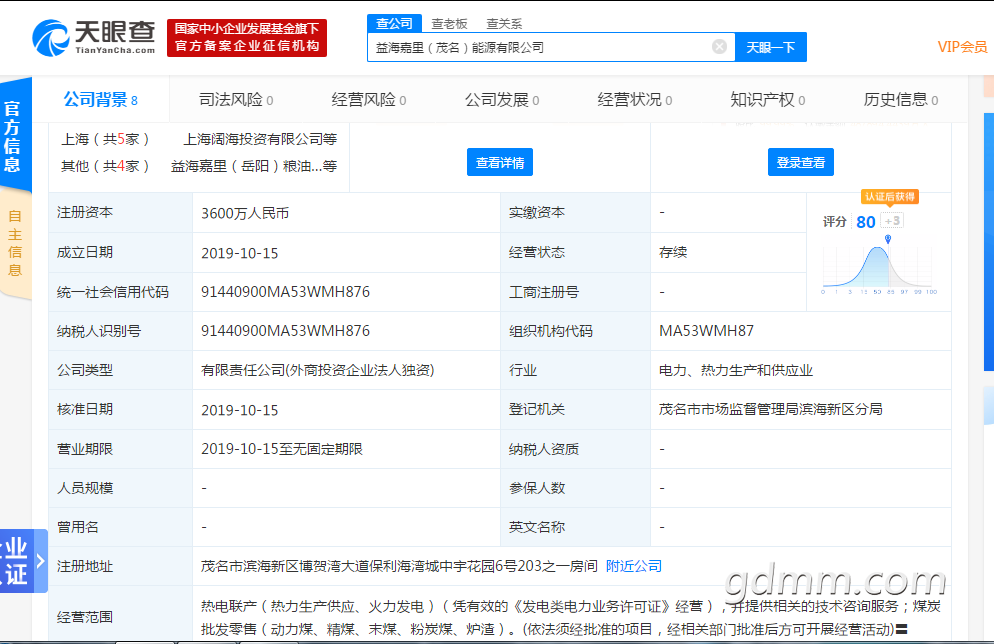This screenshot has width=994, height=644.
Task: Expand the side panel arrow at left
Action: pos(40,560)
